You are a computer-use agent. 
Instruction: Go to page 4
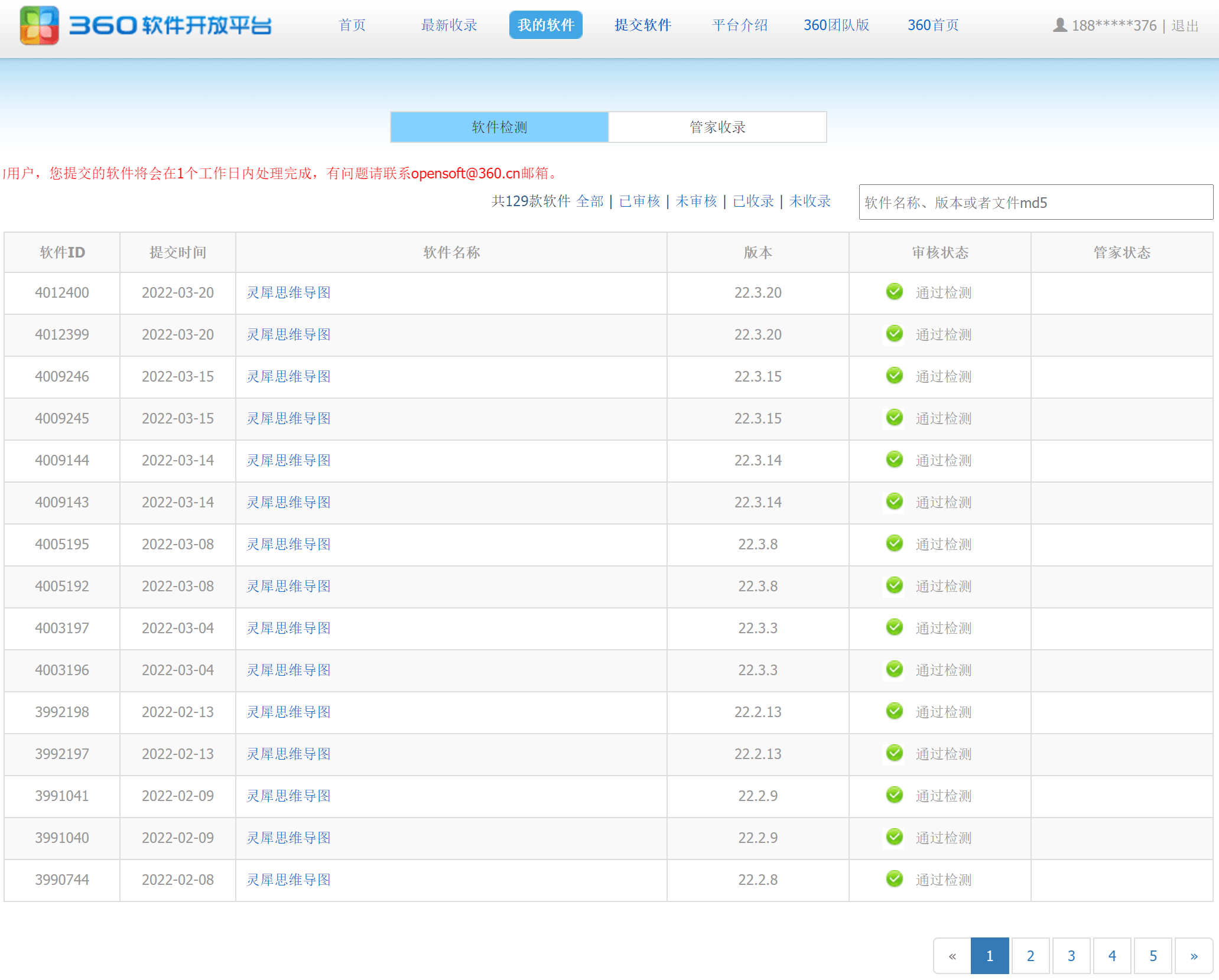pos(1112,956)
